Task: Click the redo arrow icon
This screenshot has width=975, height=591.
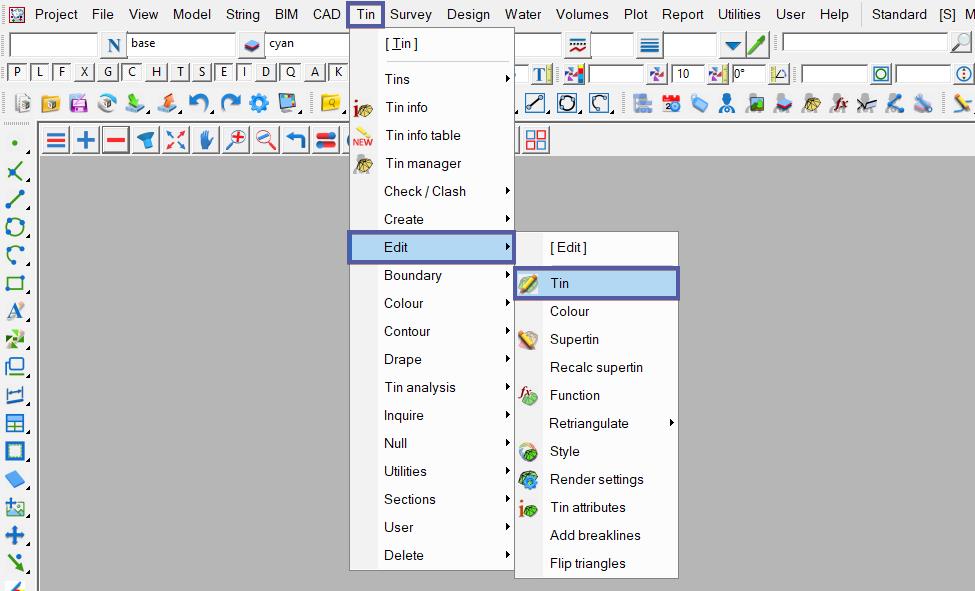Action: point(230,103)
